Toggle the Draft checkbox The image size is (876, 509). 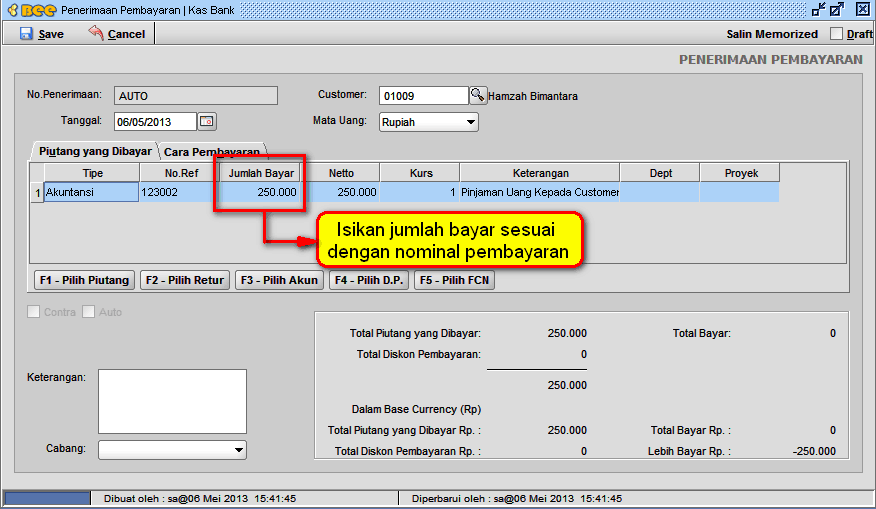836,34
